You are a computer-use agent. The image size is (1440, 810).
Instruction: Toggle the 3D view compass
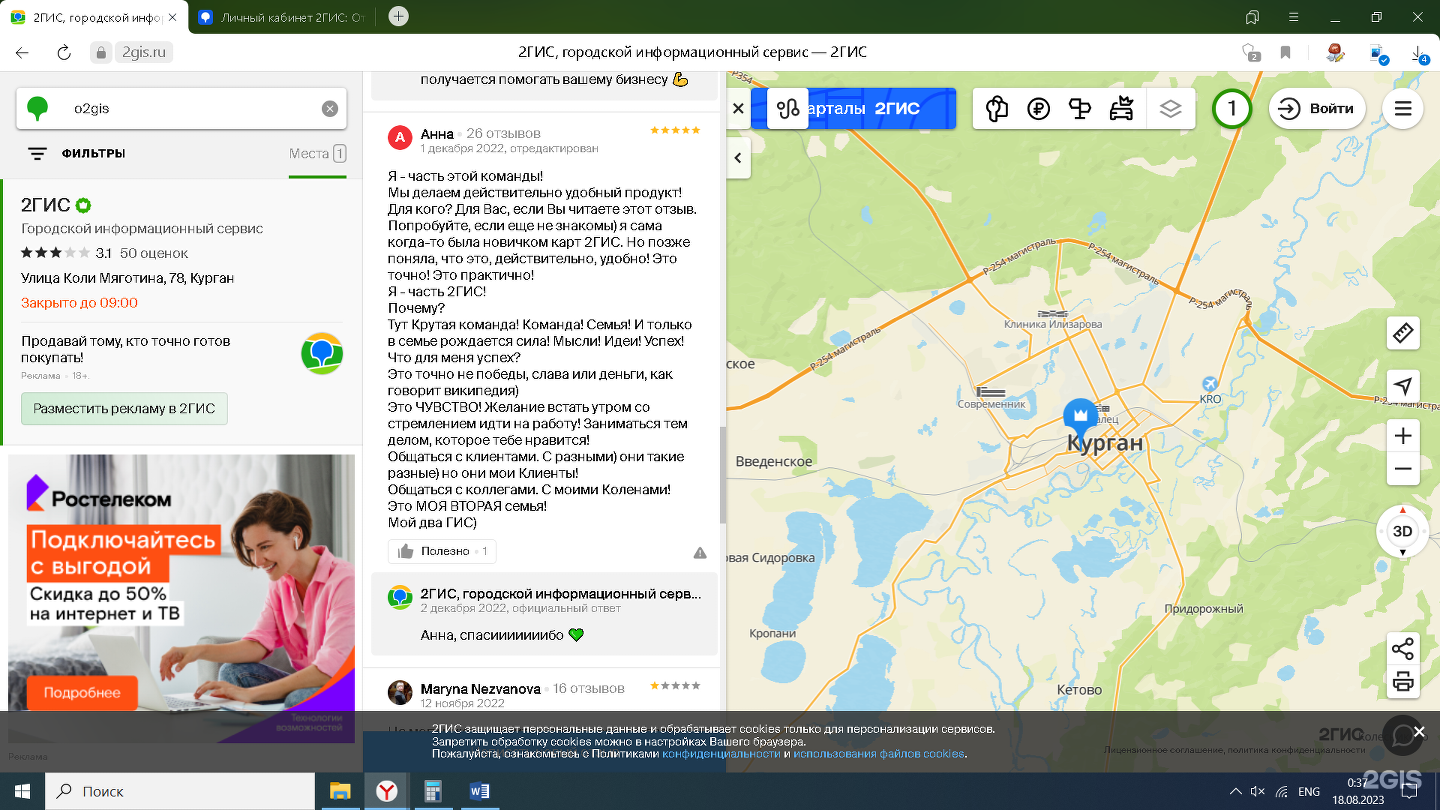coord(1402,531)
